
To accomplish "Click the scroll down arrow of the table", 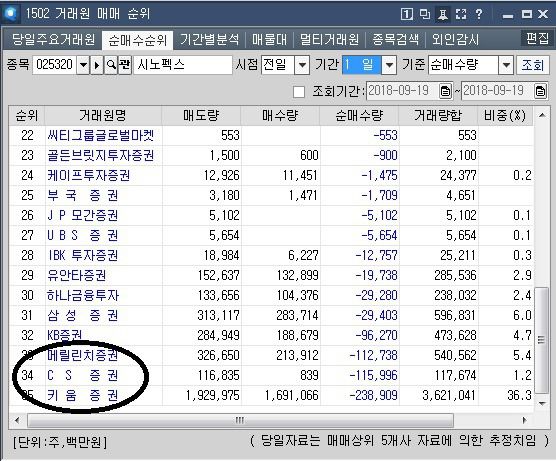I will (x=542, y=403).
